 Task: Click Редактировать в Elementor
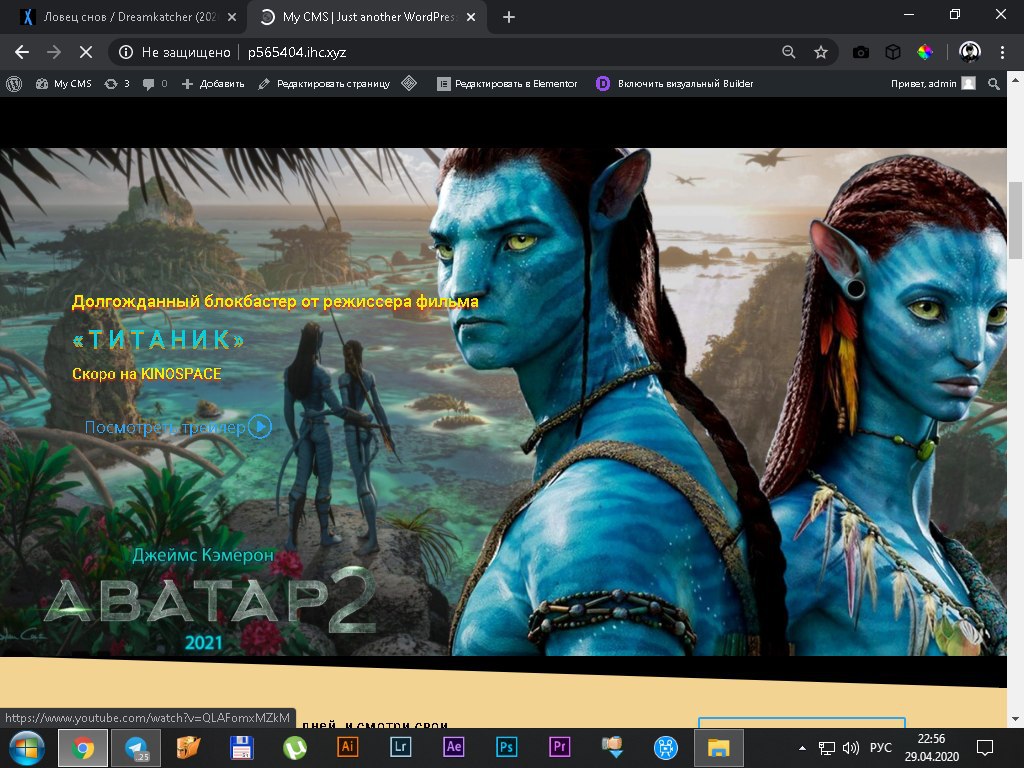tap(507, 84)
